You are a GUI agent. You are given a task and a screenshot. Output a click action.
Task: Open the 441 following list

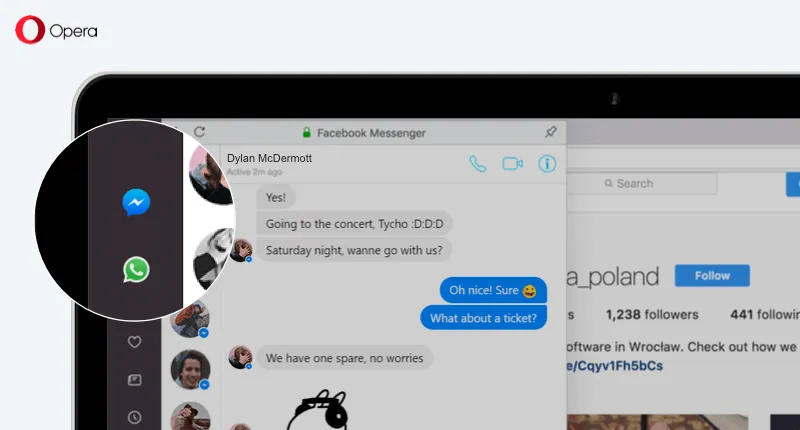[765, 315]
